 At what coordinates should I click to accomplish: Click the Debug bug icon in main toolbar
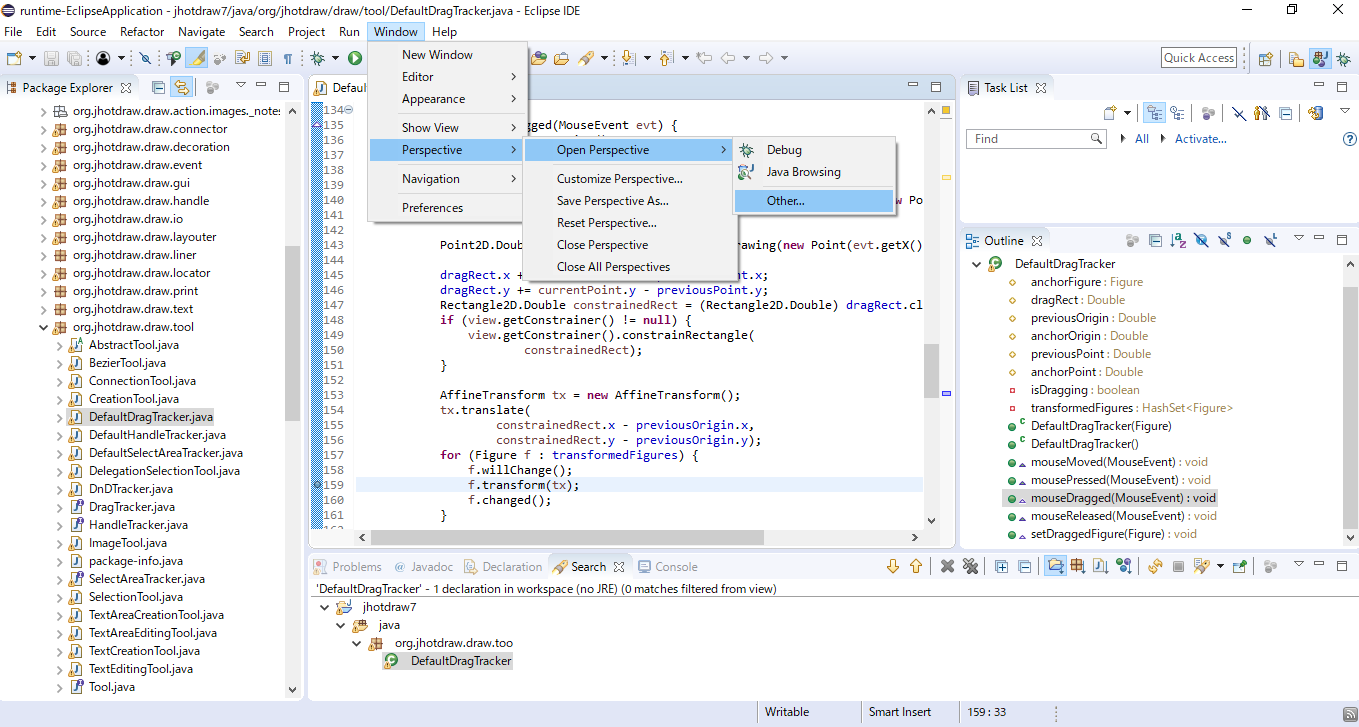coord(318,58)
